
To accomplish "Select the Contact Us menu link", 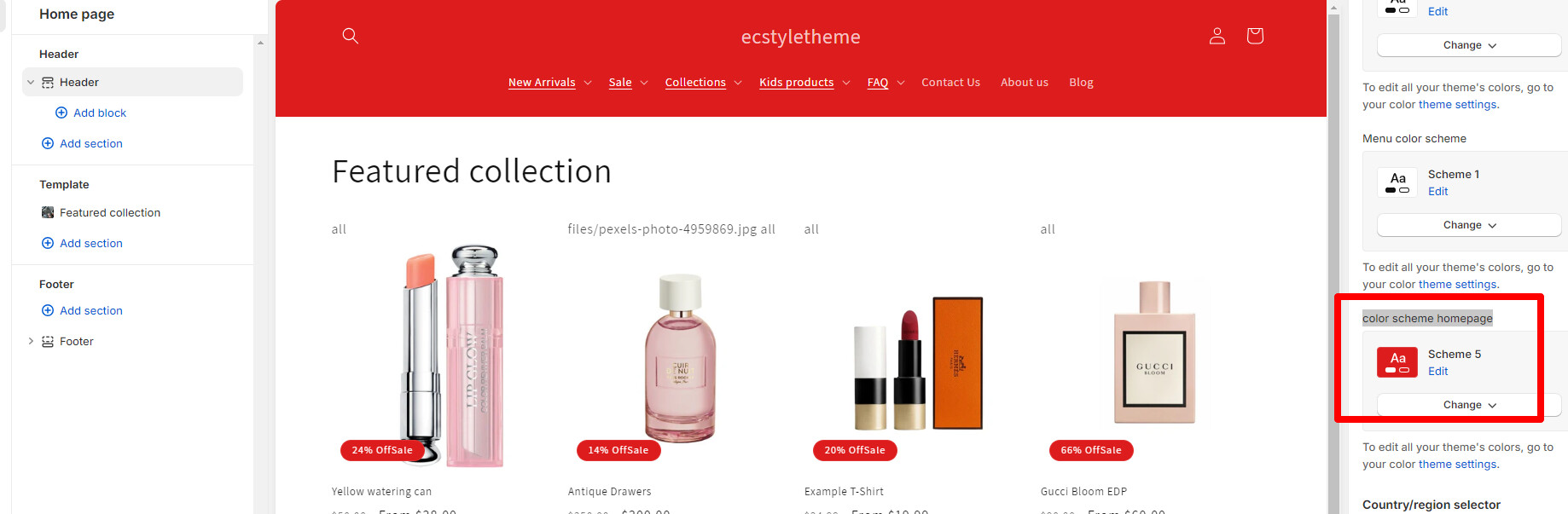I will (950, 83).
